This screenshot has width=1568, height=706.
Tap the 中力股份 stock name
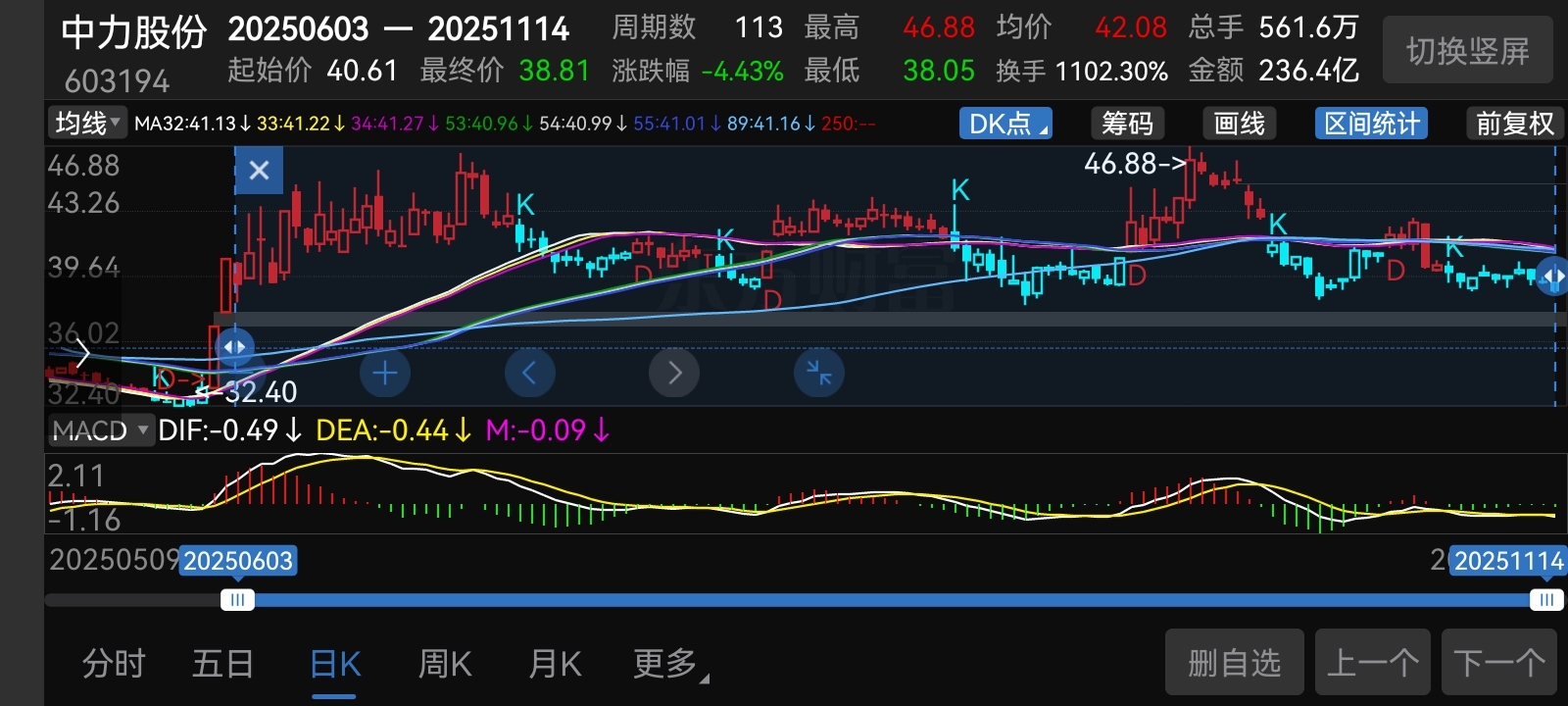[x=134, y=32]
